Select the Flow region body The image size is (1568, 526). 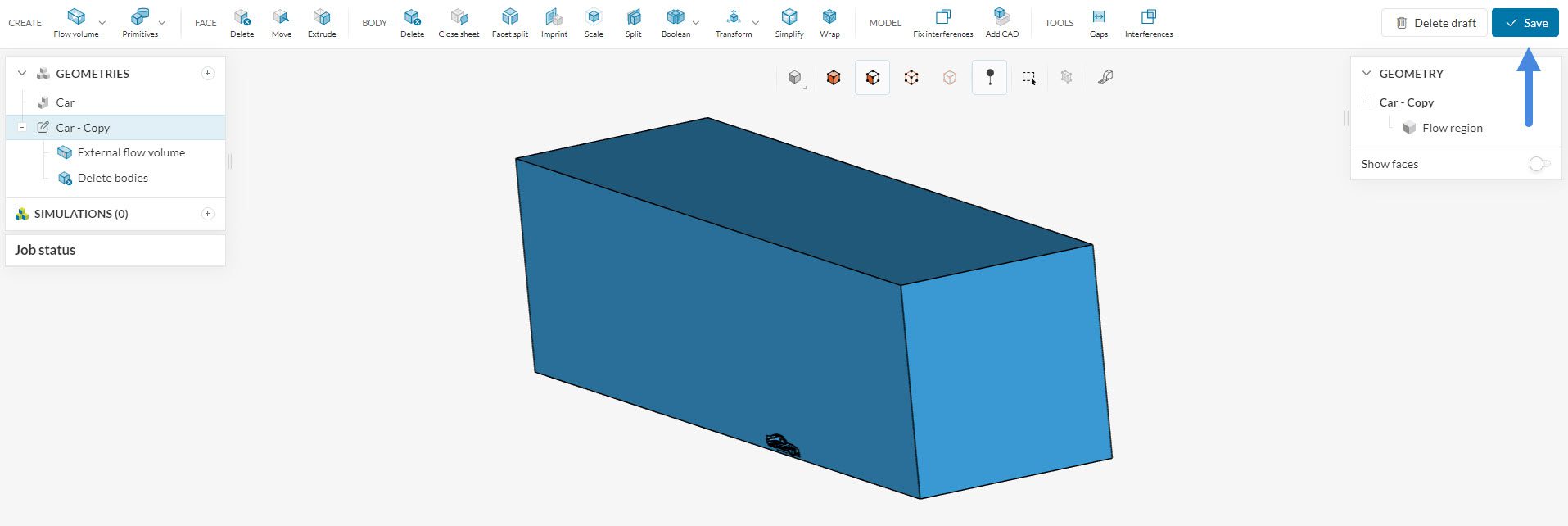pos(1452,128)
